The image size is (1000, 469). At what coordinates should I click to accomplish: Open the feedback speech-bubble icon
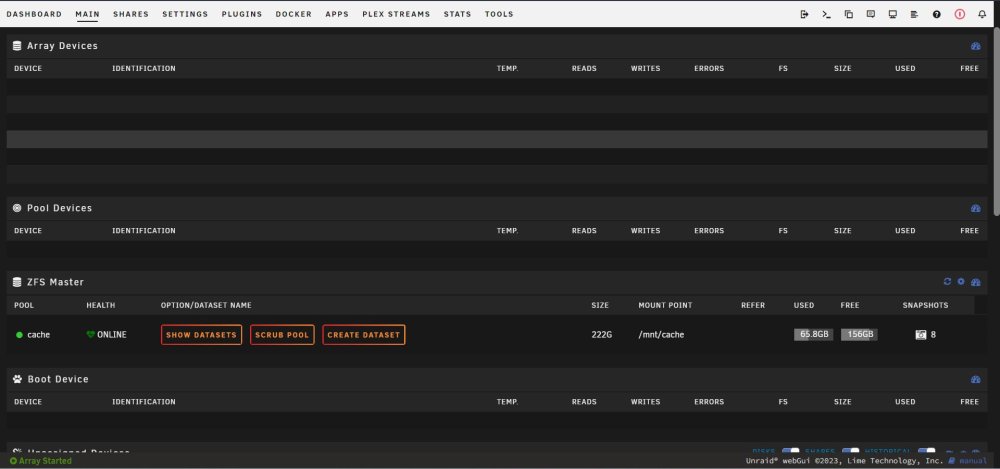click(x=871, y=14)
